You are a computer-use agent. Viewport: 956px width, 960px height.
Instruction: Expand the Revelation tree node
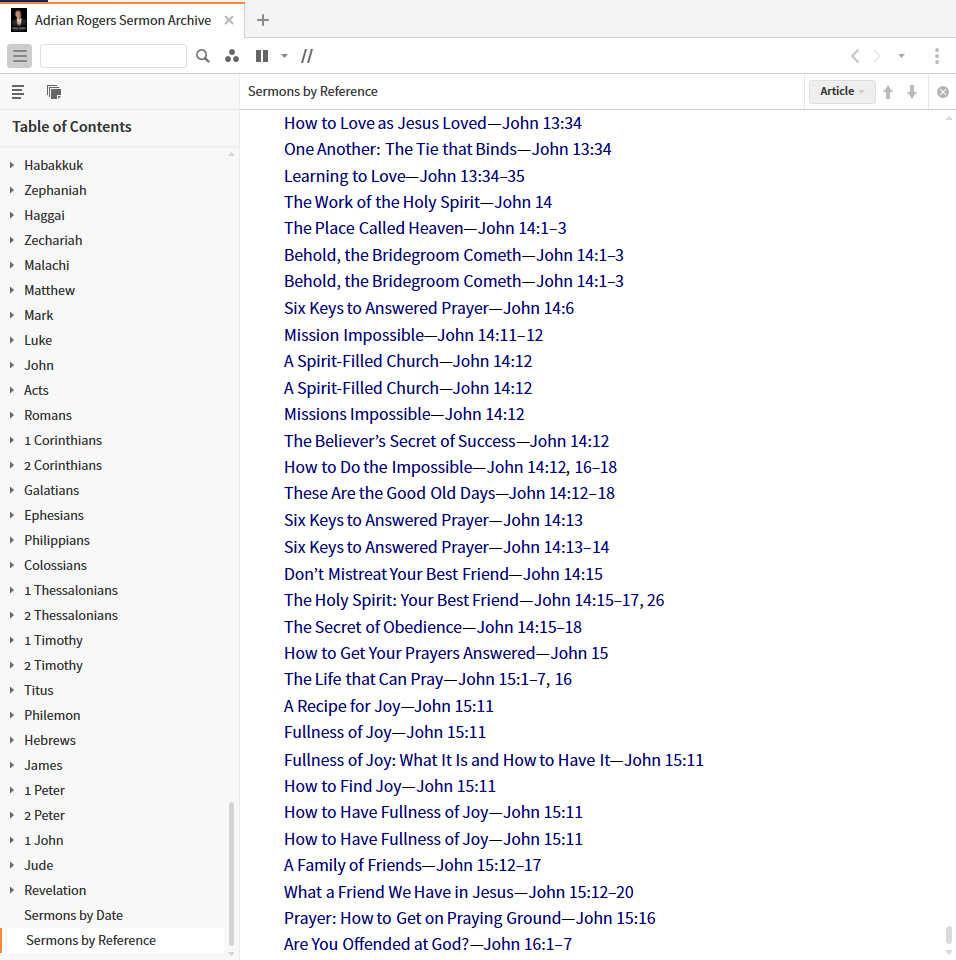12,890
